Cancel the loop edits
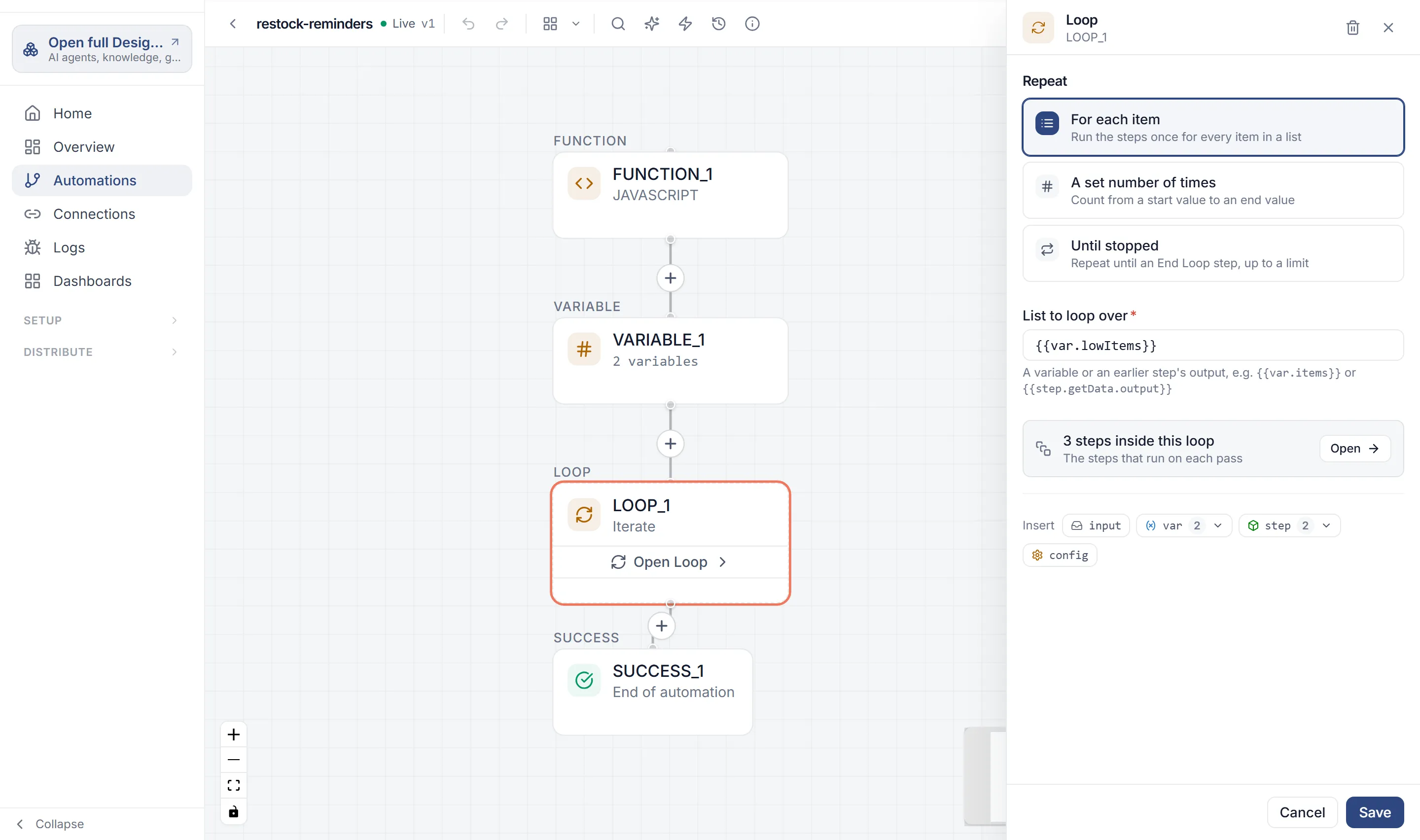Screen dimensions: 1420x840 tap(1302, 812)
